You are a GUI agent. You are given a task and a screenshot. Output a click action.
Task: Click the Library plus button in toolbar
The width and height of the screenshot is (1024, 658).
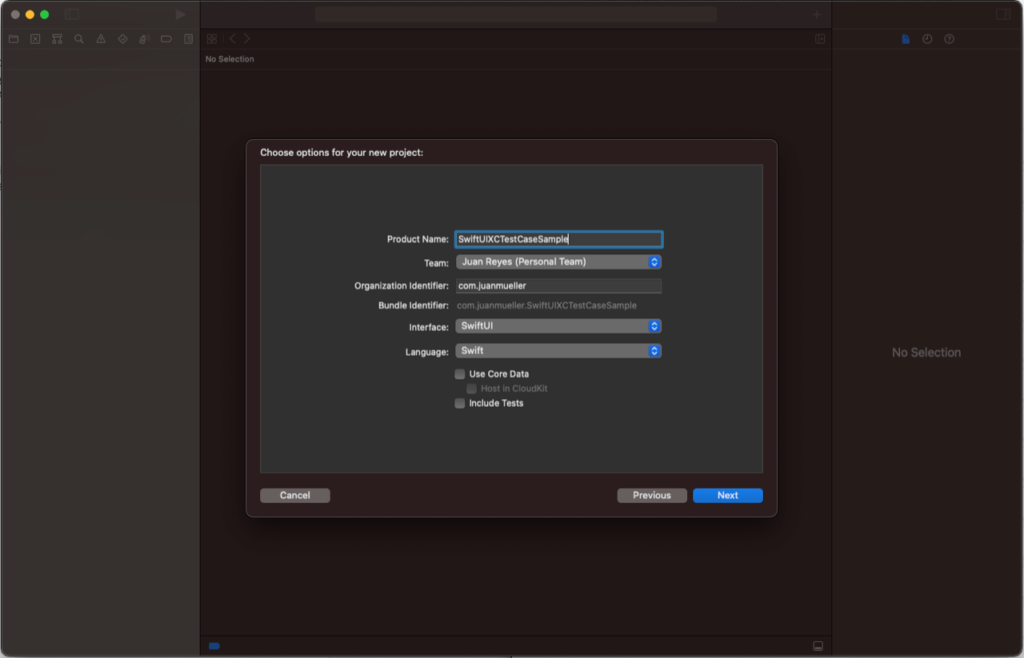(x=816, y=14)
